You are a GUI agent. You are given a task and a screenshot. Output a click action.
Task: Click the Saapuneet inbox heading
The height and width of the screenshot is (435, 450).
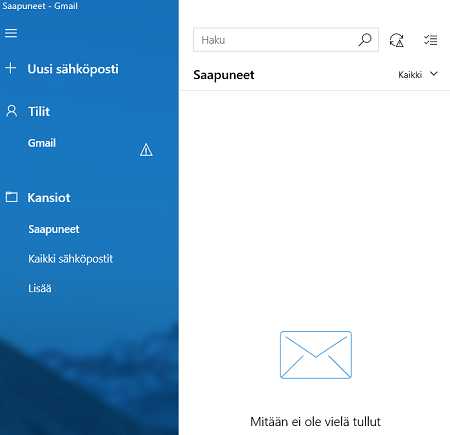pyautogui.click(x=224, y=75)
